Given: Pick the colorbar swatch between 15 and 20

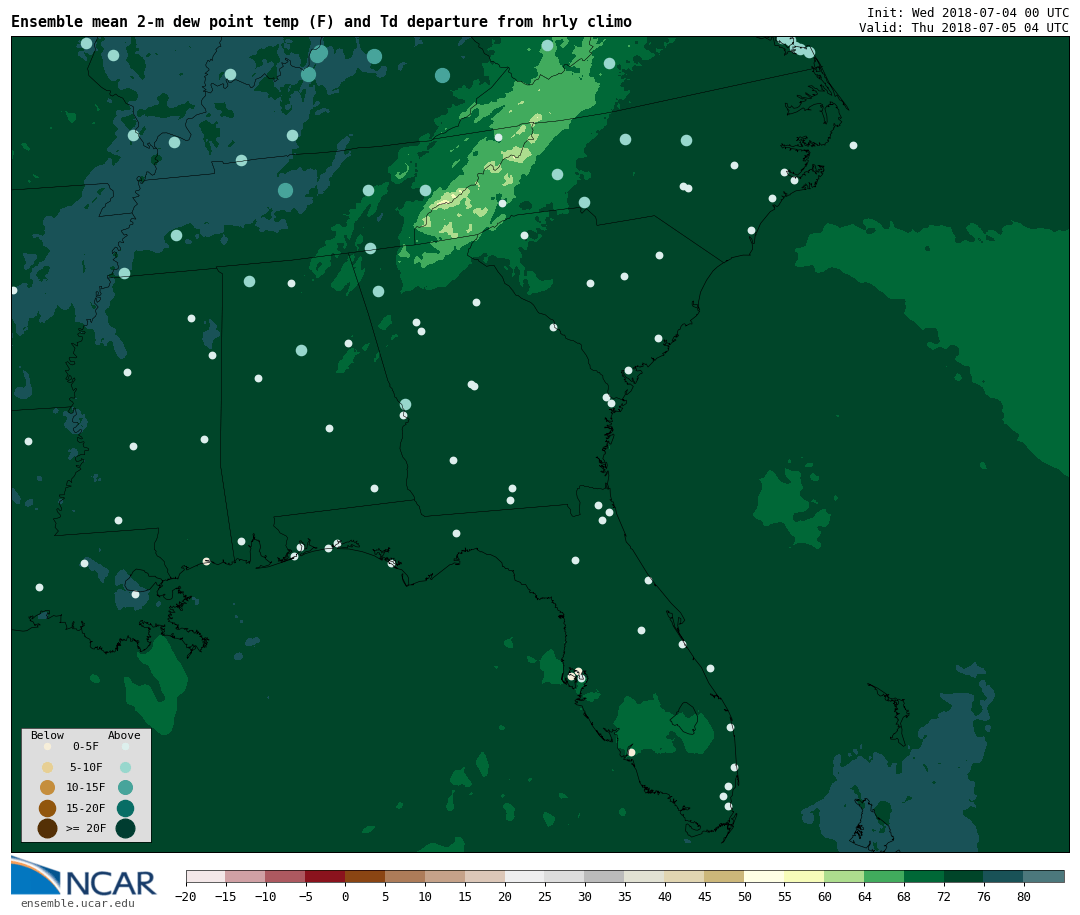Looking at the screenshot, I should coord(485,877).
